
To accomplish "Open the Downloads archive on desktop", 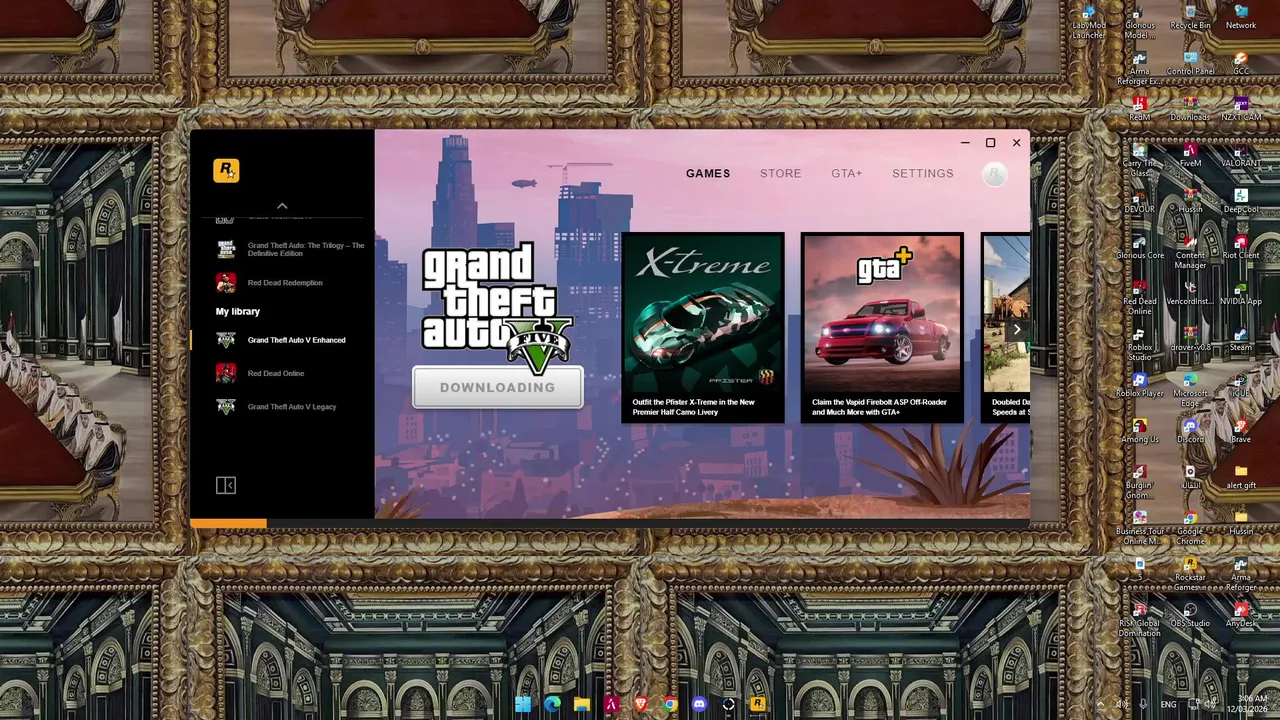I will (1190, 109).
